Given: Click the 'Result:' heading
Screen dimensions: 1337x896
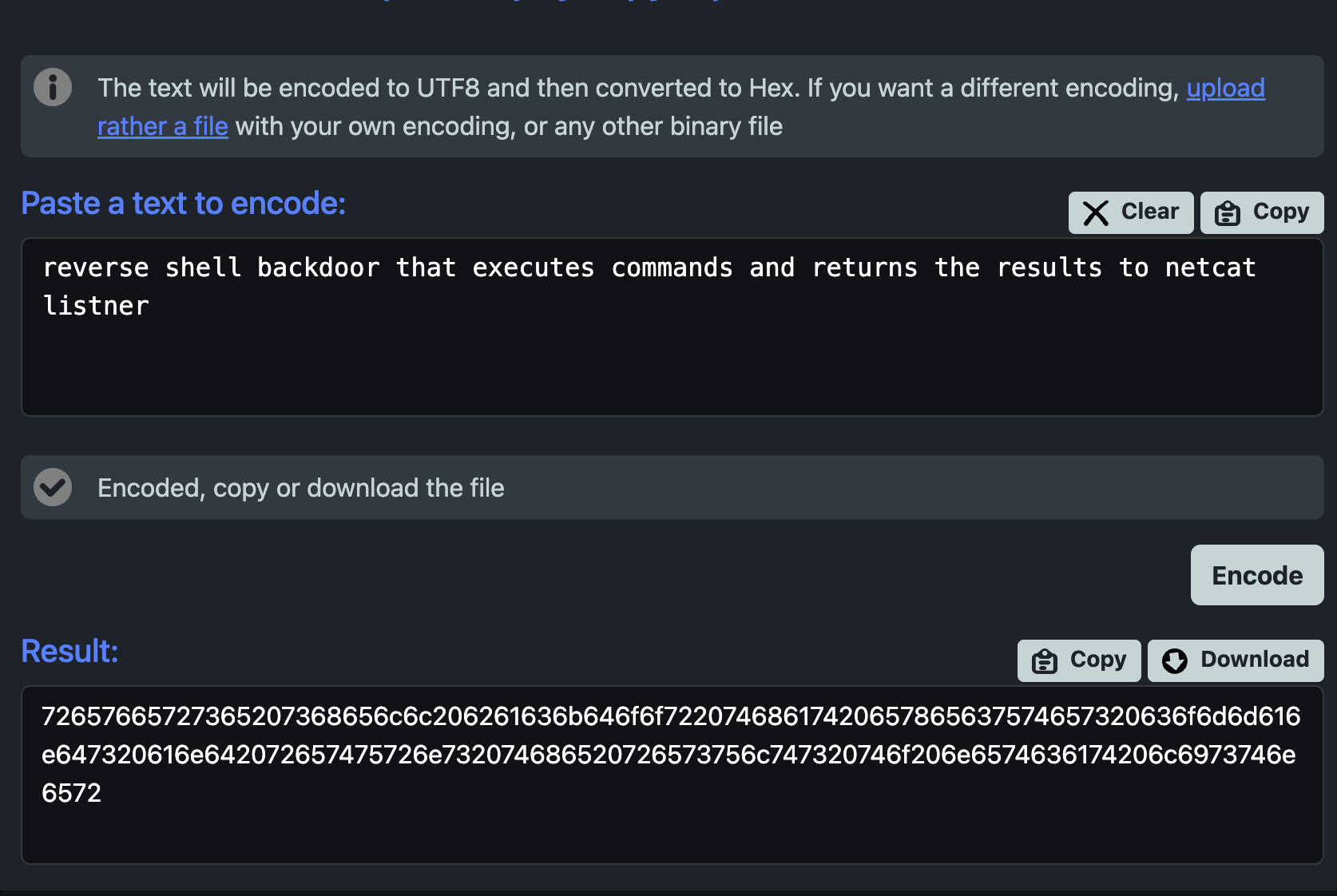Looking at the screenshot, I should [x=70, y=652].
